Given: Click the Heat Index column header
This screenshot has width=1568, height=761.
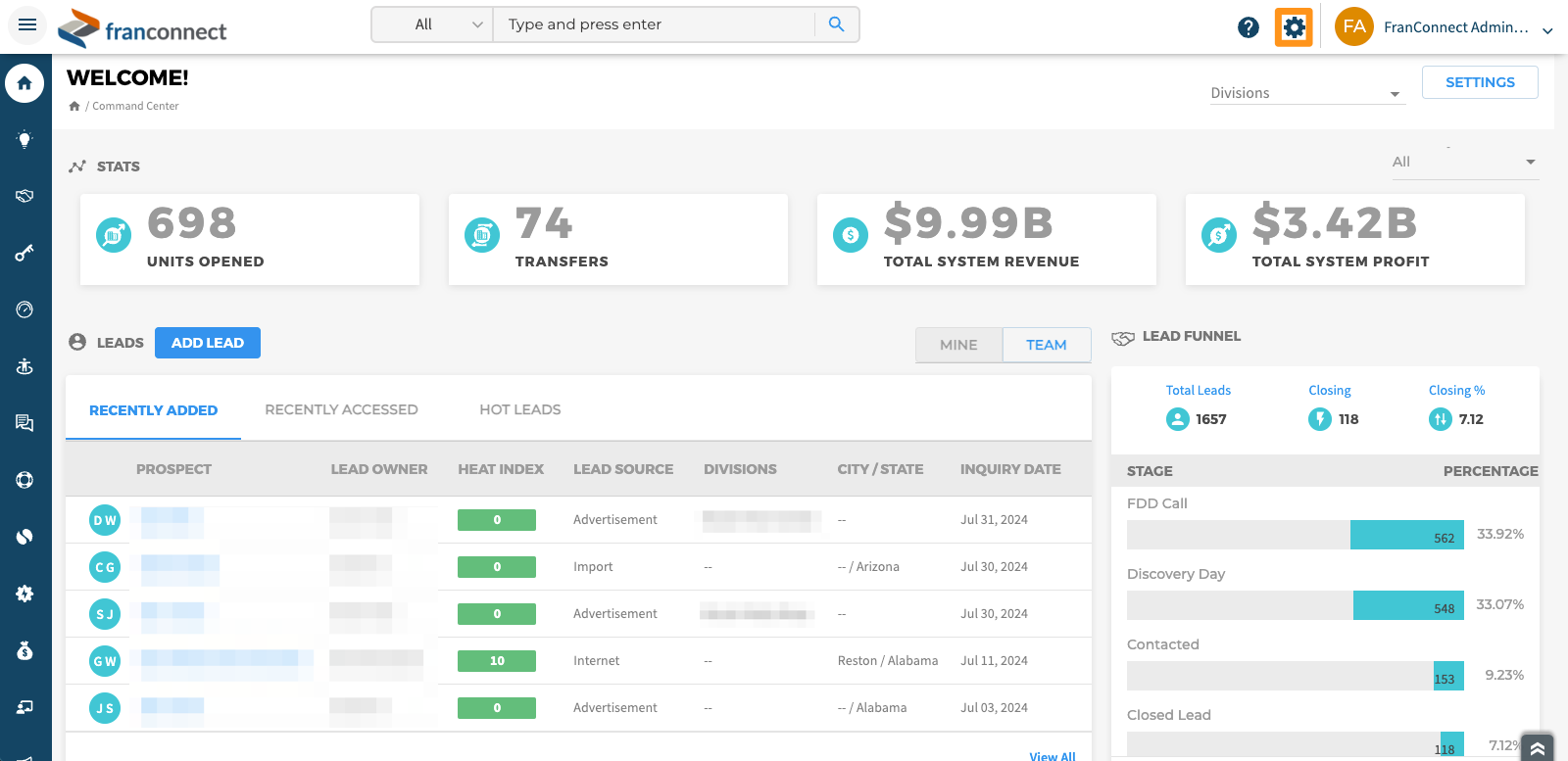Looking at the screenshot, I should click(x=501, y=469).
